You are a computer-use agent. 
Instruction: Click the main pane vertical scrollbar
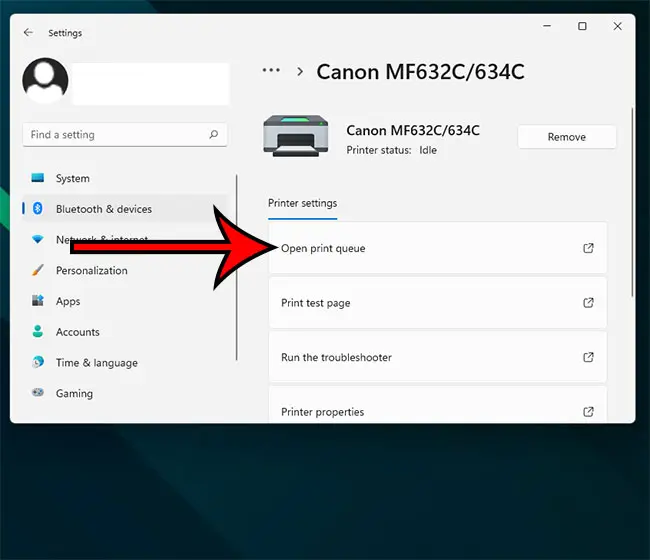tap(632, 202)
